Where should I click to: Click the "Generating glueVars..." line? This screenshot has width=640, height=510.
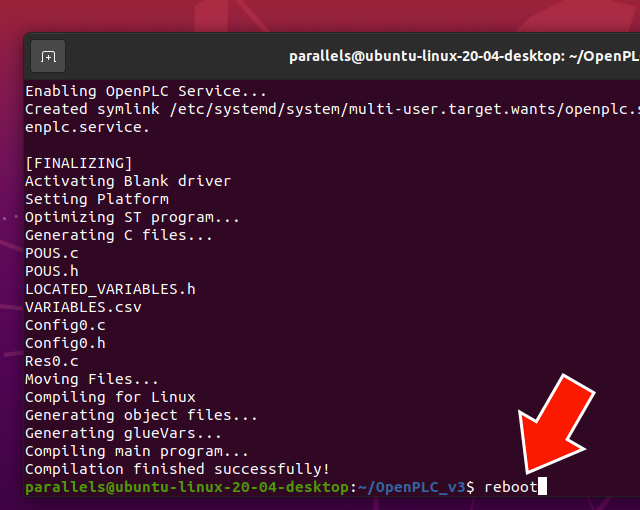pos(123,433)
